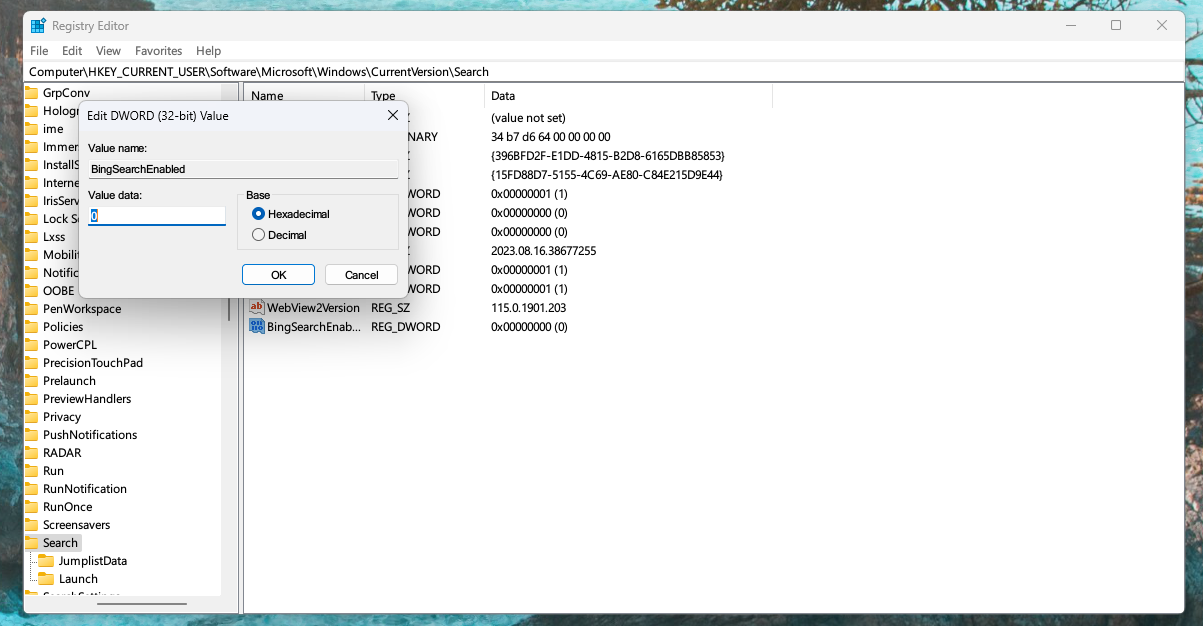Select the Decimal base option

[258, 233]
